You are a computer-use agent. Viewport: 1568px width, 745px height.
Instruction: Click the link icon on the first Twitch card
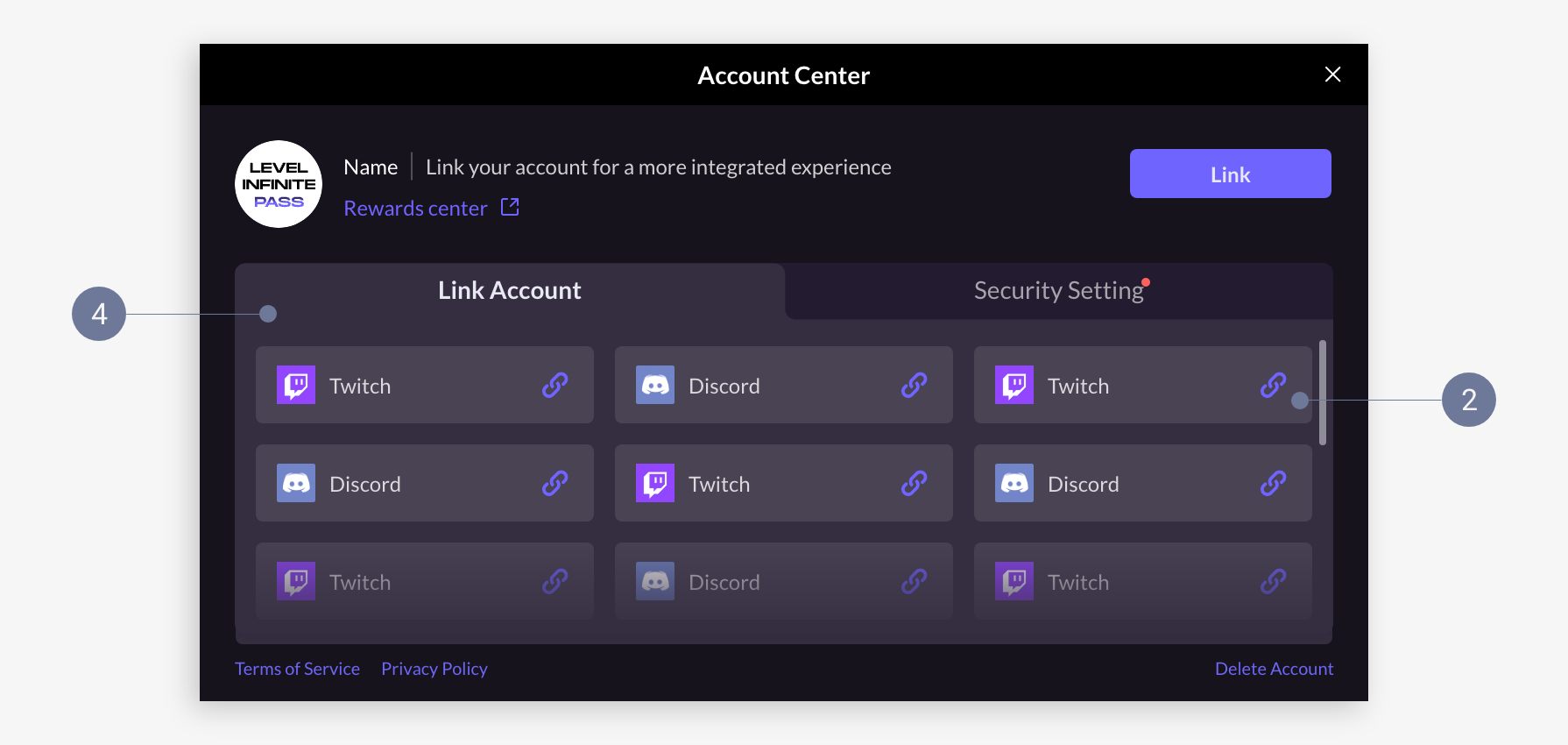point(554,385)
